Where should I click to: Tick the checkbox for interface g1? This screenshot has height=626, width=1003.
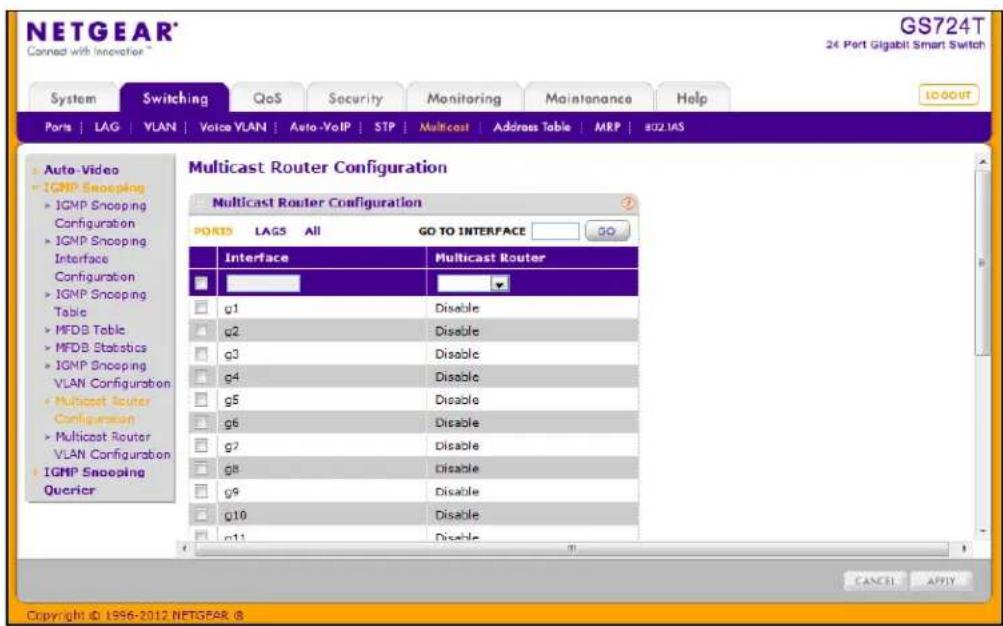201,308
